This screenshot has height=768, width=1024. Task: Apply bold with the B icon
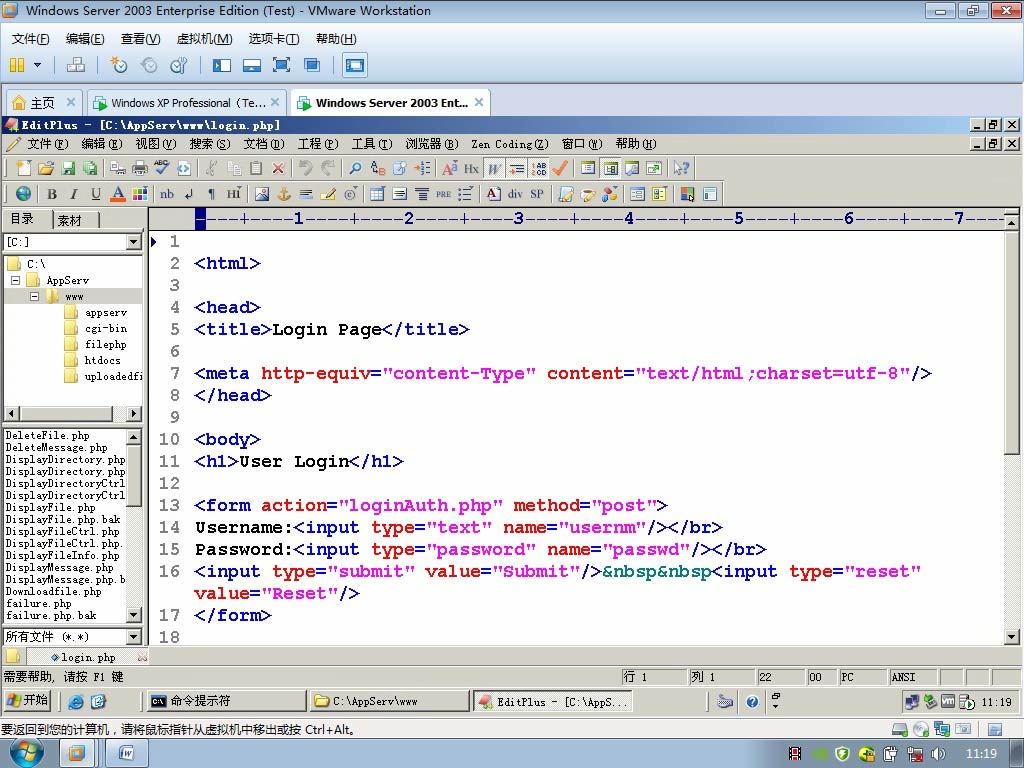[52, 194]
